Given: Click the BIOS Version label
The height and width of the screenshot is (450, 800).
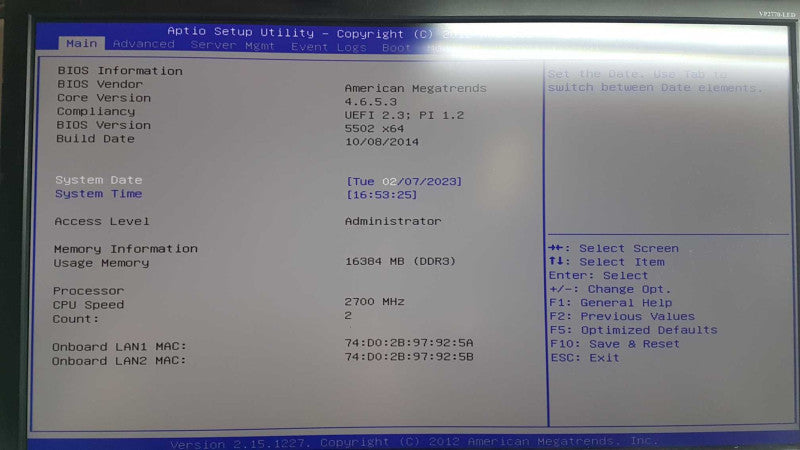Looking at the screenshot, I should [104, 125].
